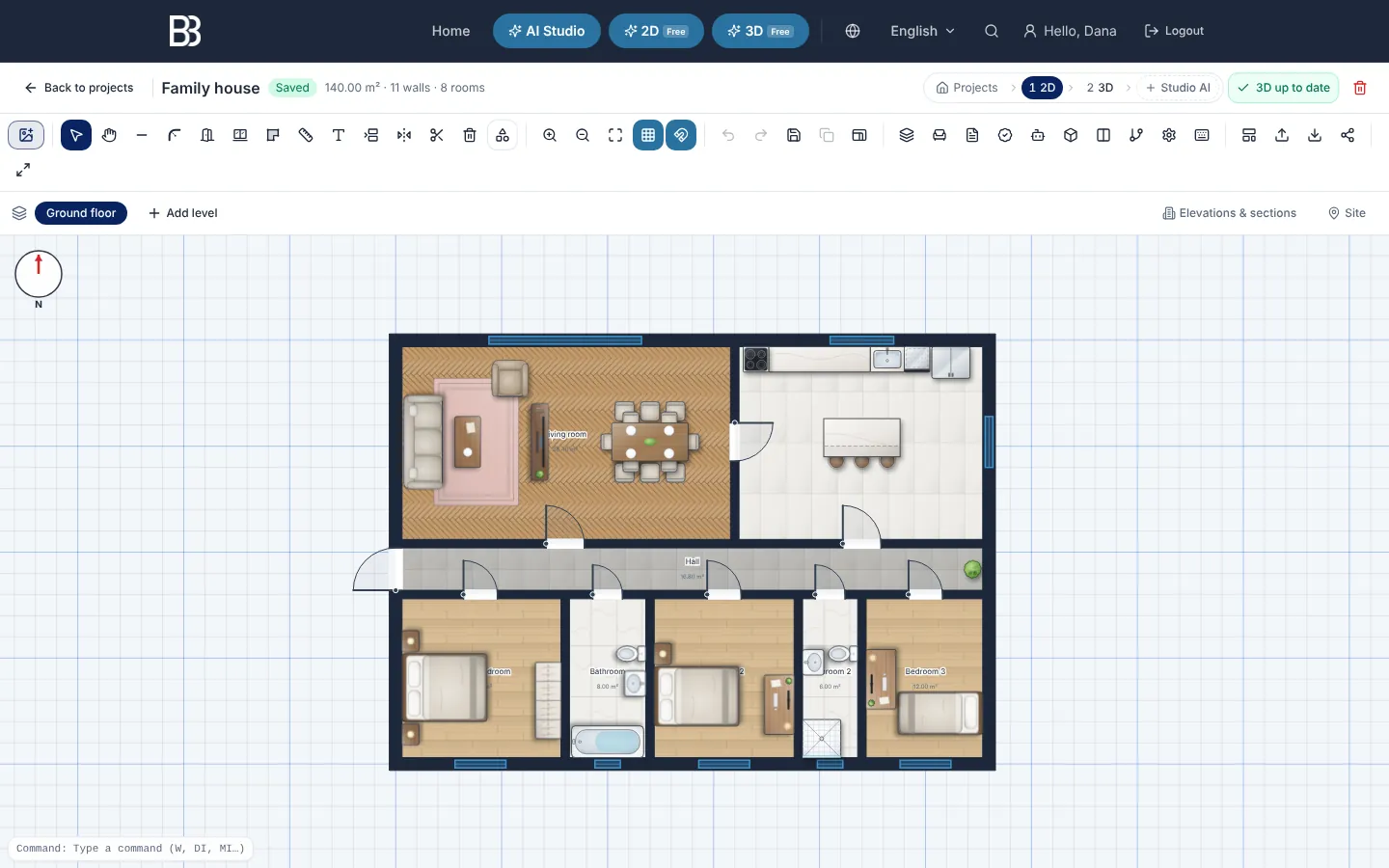This screenshot has height=868, width=1389.
Task: Click the upload icon in toolbar
Action: 1282,135
